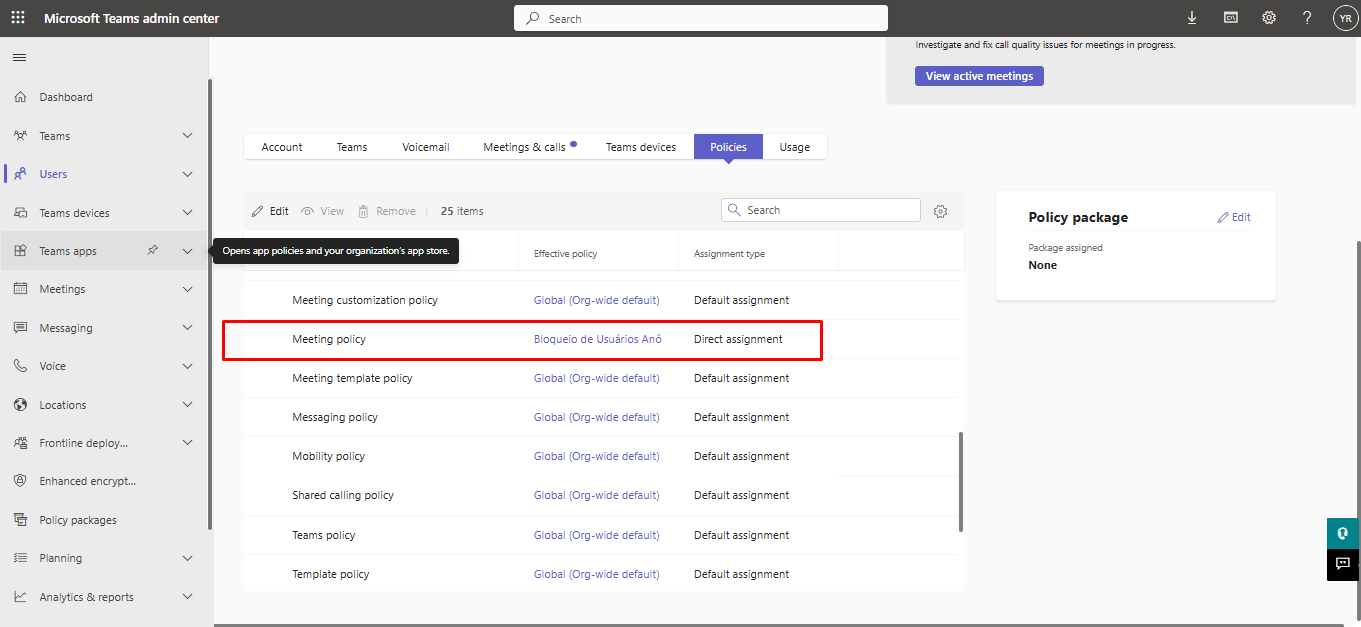Click the Locations globe icon
Image resolution: width=1361 pixels, height=627 pixels.
[20, 405]
